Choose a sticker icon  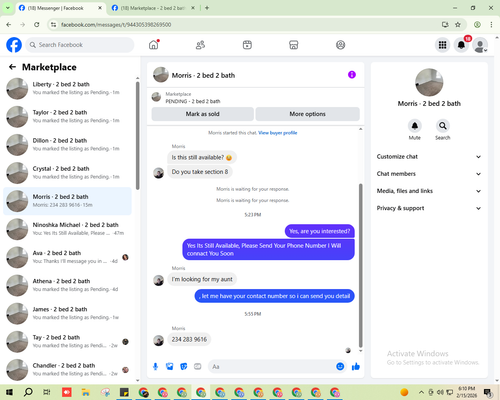(x=184, y=367)
